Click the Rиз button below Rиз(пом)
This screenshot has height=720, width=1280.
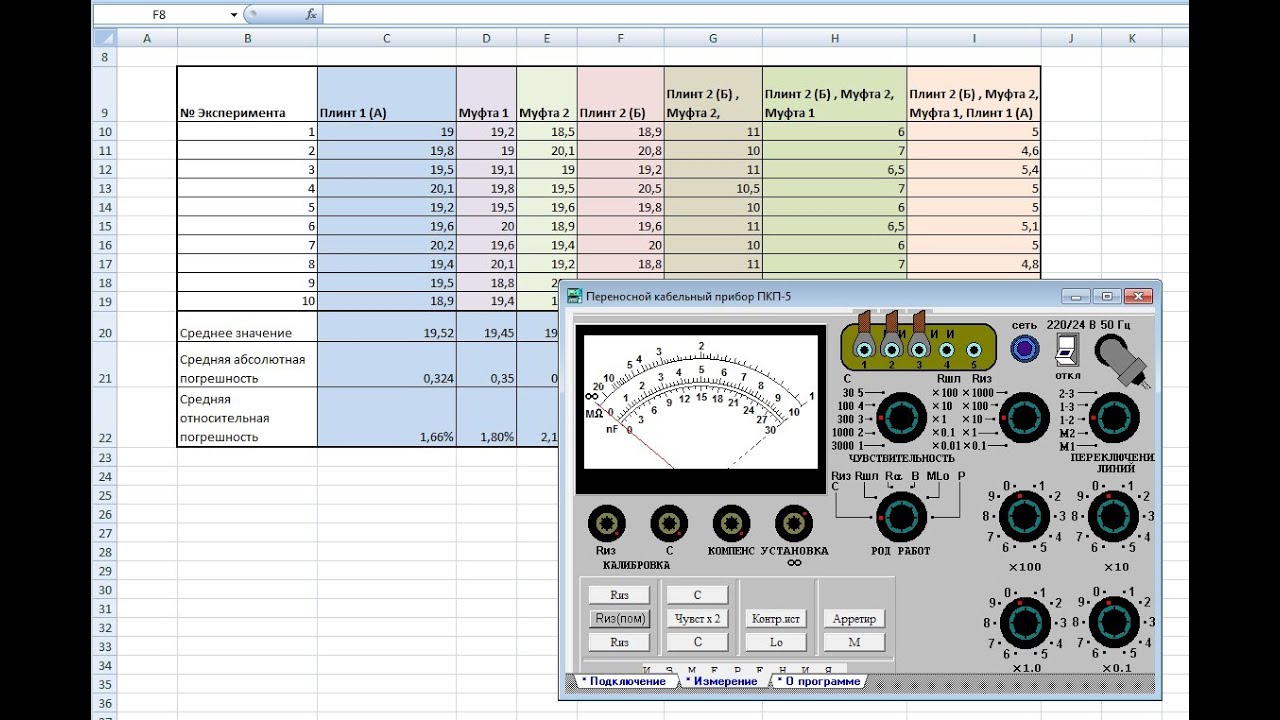[619, 642]
